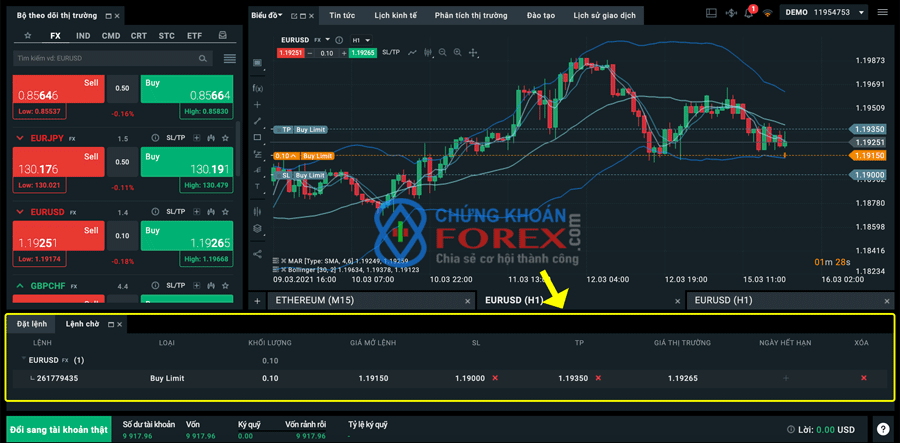Open the indicators f(x) tool
Image resolution: width=900 pixels, height=443 pixels.
[x=257, y=88]
